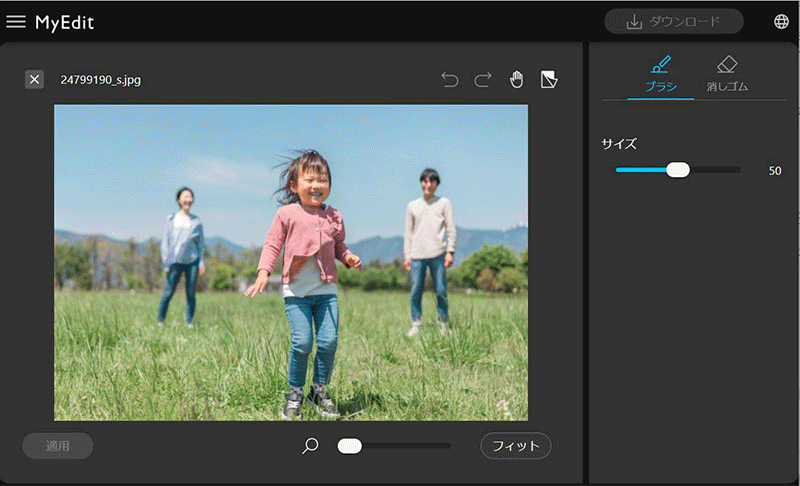Click the zoom slider handle below the image

click(349, 446)
